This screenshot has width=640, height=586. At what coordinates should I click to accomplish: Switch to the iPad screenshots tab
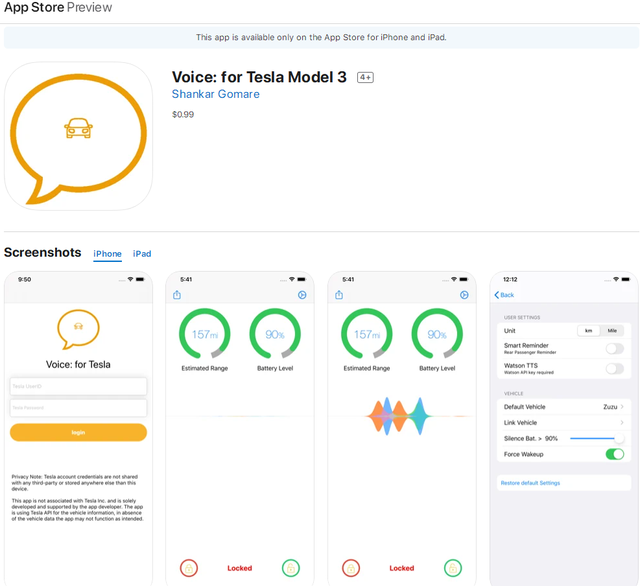(x=142, y=254)
